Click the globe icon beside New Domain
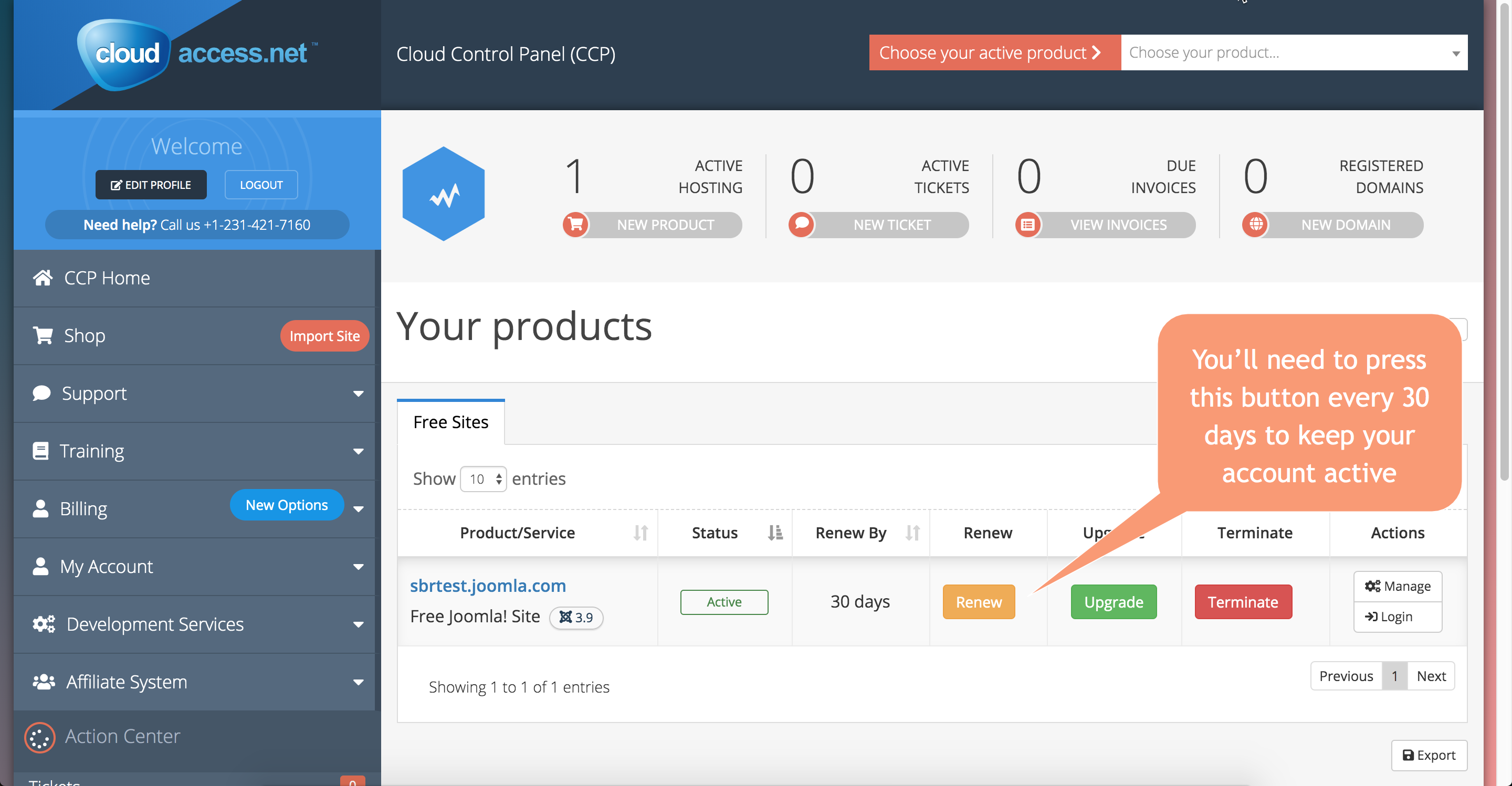1512x786 pixels. (1255, 225)
